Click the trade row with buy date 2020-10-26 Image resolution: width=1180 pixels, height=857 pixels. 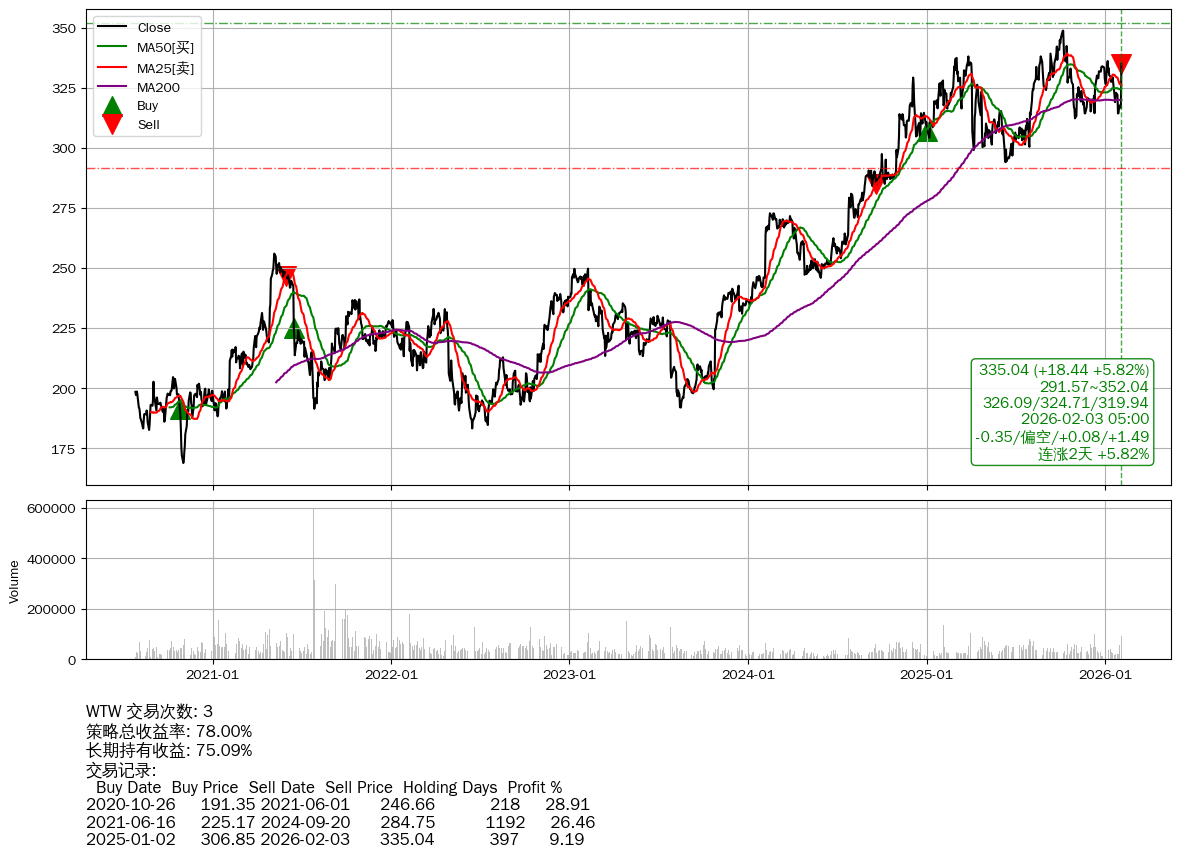tap(340, 803)
